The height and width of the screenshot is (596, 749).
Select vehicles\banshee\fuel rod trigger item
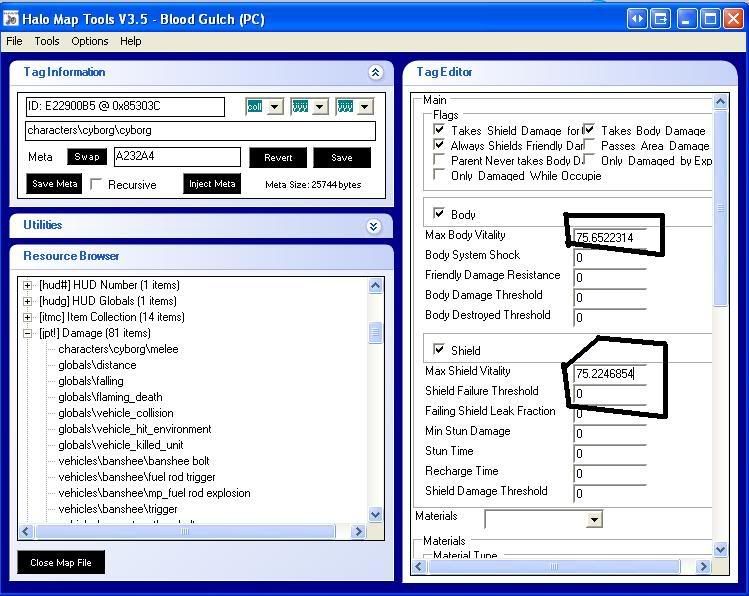pyautogui.click(x=137, y=477)
